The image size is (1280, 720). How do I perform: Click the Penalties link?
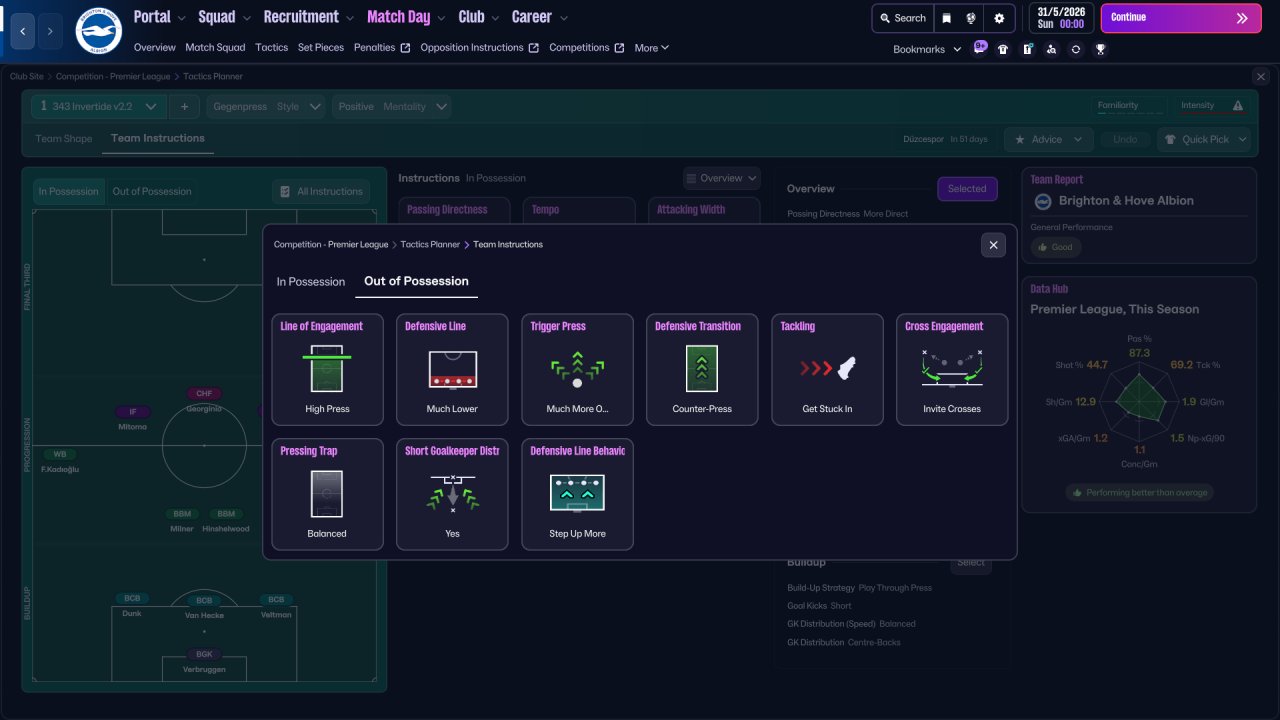382,47
